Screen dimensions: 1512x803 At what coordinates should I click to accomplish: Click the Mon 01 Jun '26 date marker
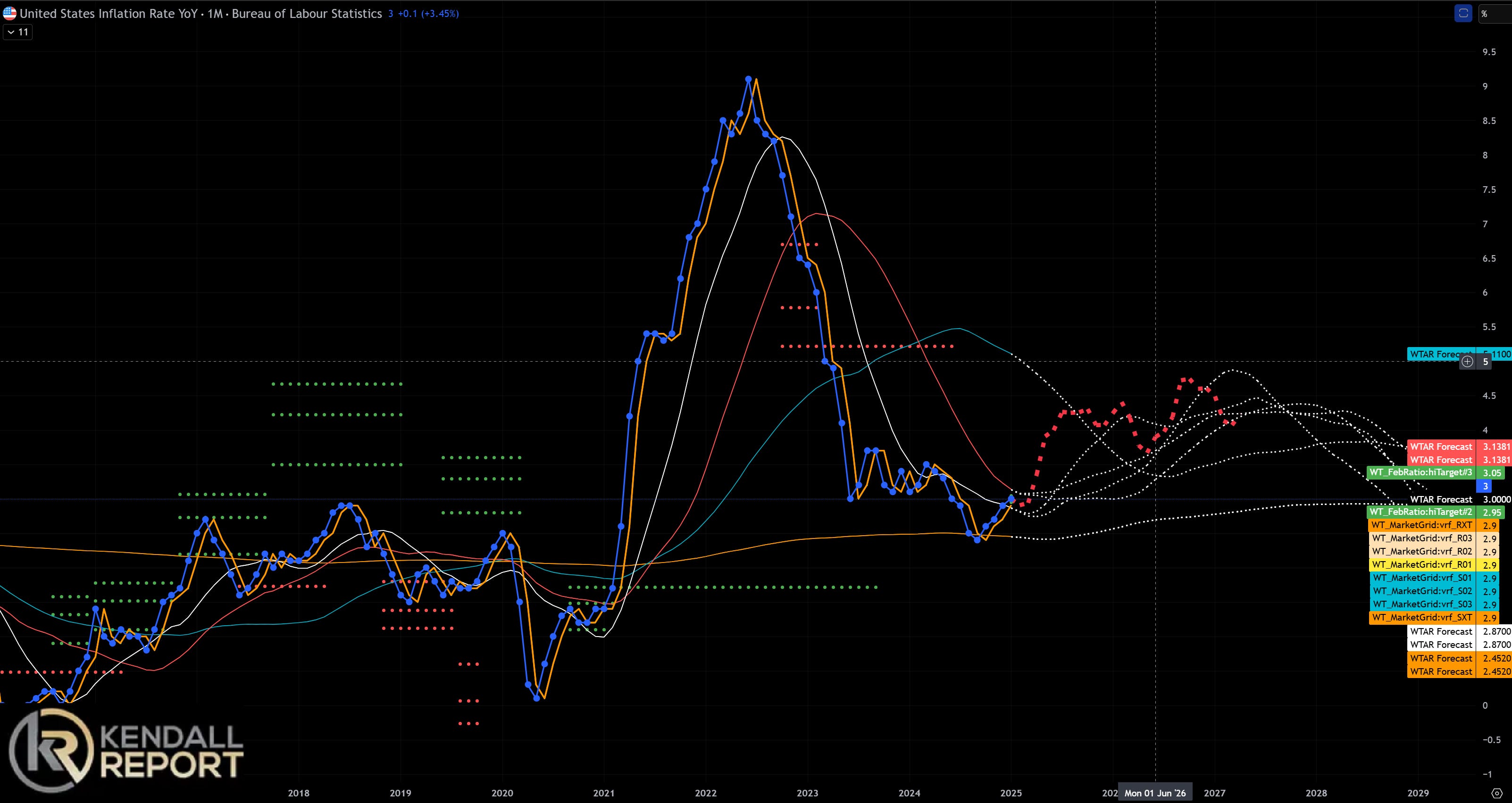point(1154,793)
